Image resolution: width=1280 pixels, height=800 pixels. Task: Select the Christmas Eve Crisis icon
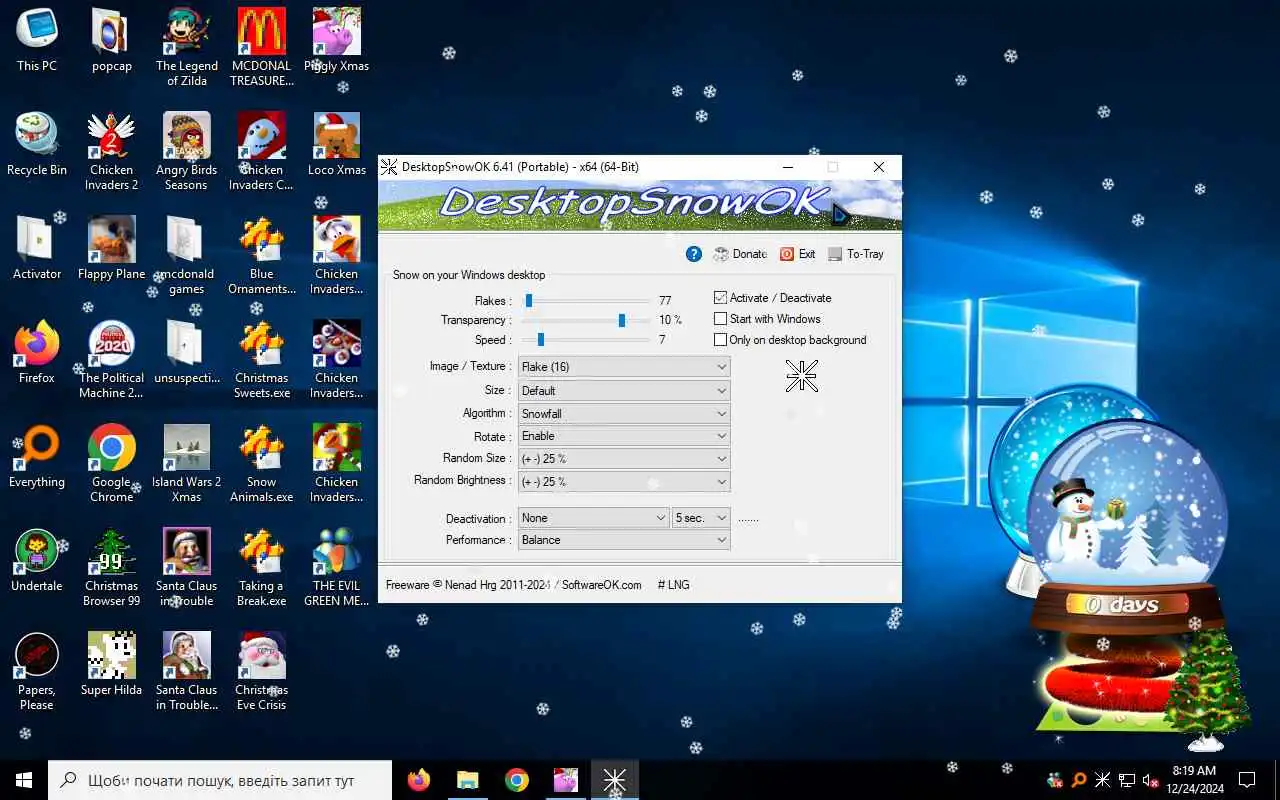point(262,671)
